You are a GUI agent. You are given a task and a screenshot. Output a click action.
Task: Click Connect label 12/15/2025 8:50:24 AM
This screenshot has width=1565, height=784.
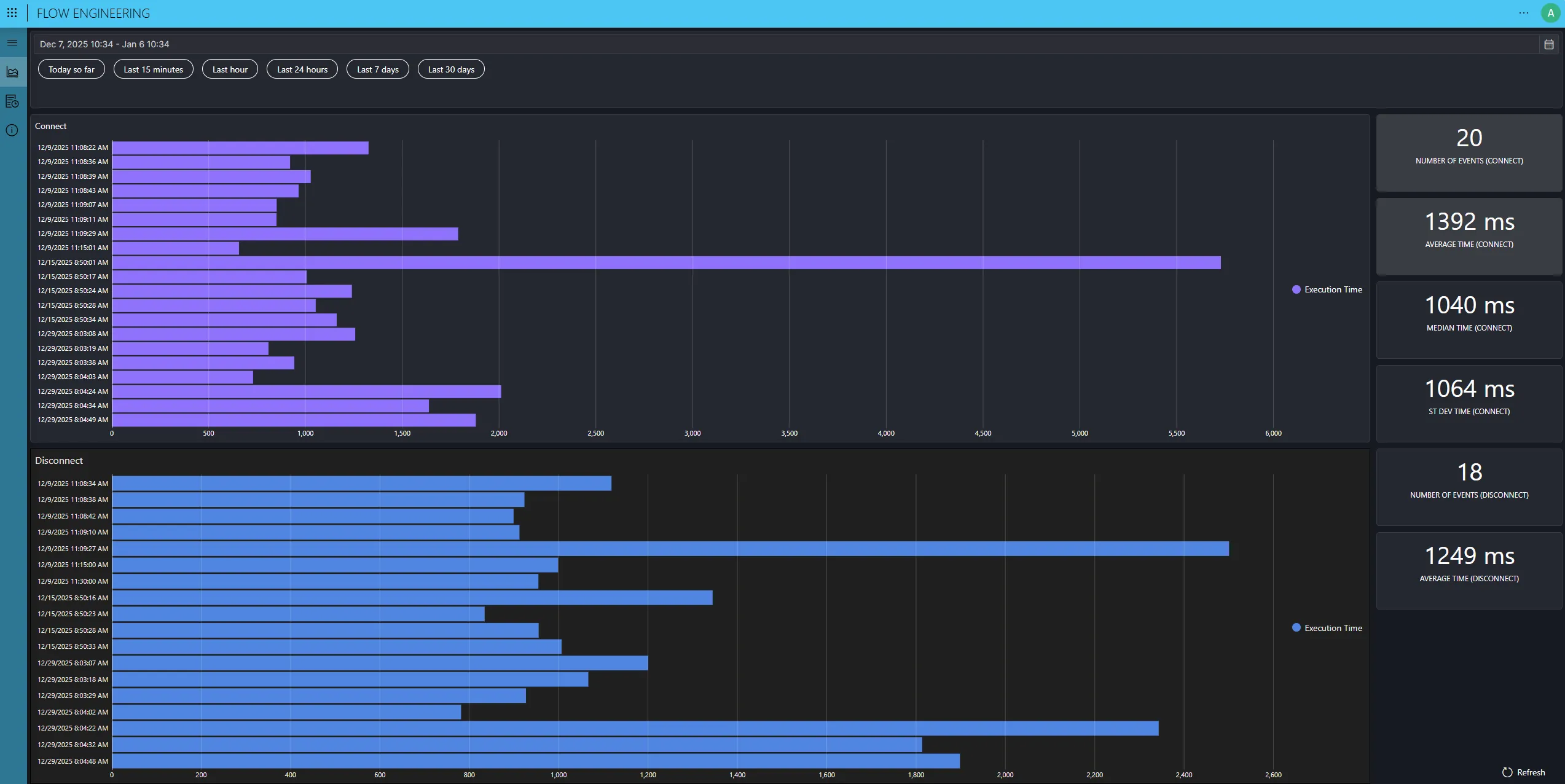(x=73, y=291)
